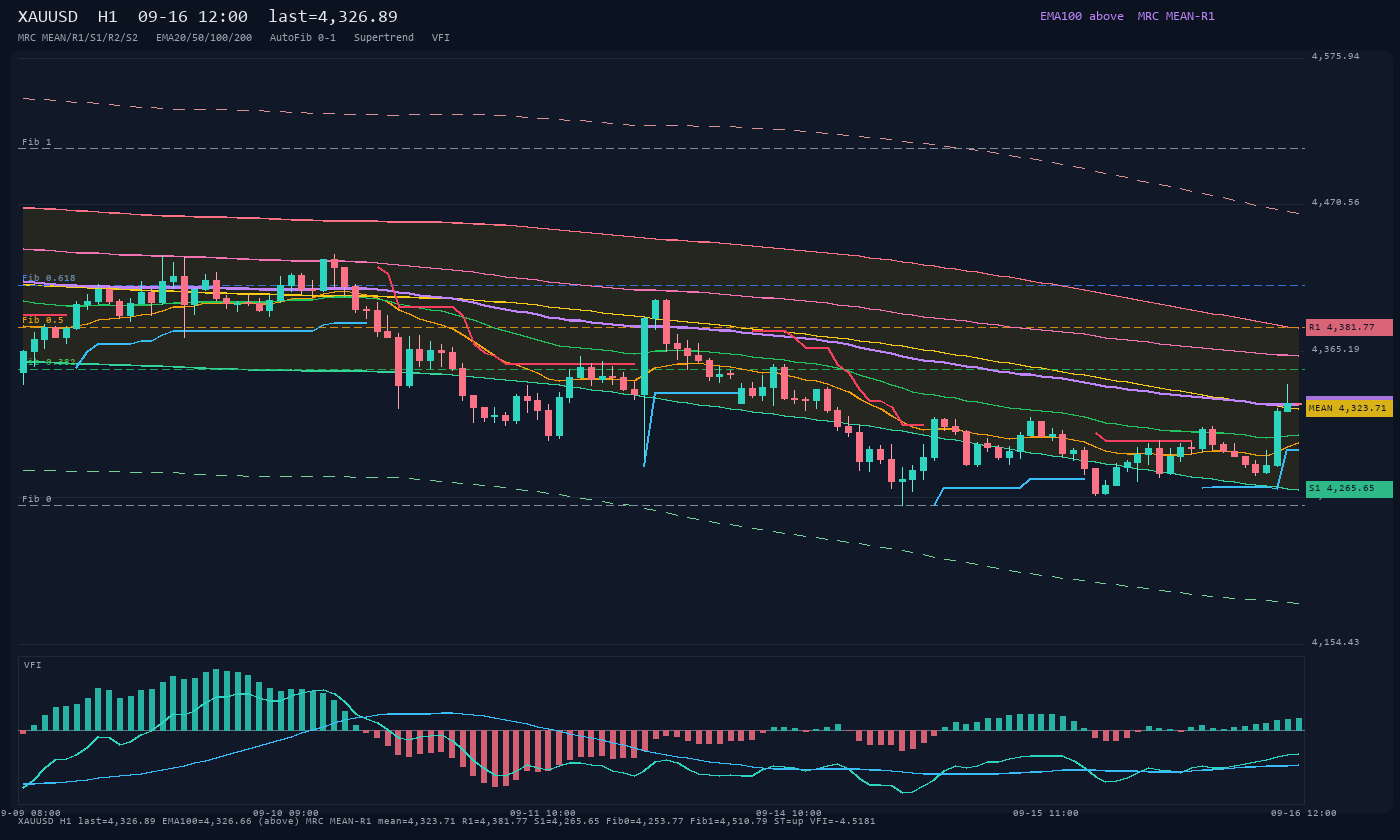Image resolution: width=1400 pixels, height=840 pixels.
Task: Click the 4,365.19 price axis label
Action: tap(1336, 349)
